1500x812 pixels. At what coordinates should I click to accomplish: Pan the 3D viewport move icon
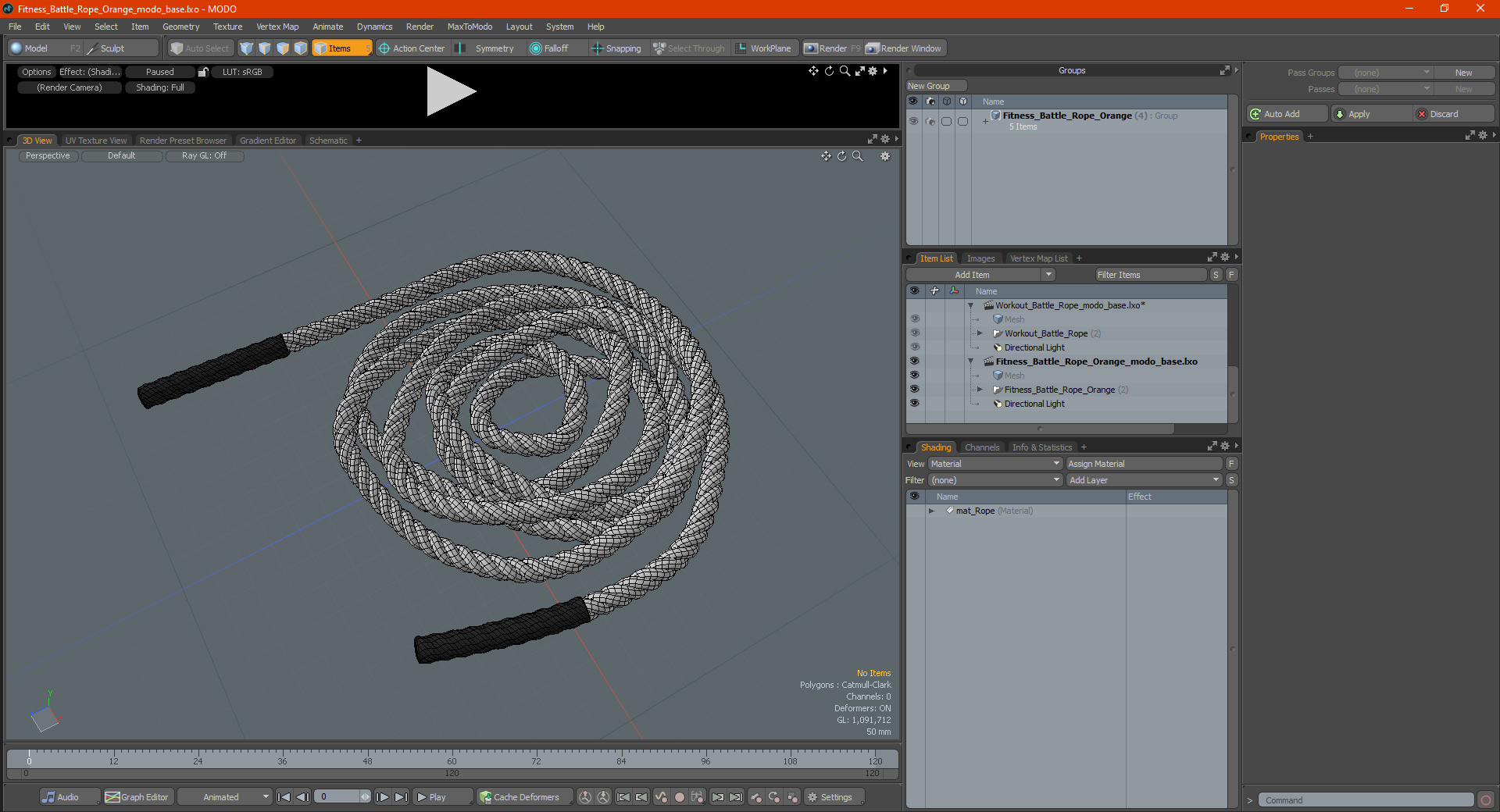[x=826, y=156]
